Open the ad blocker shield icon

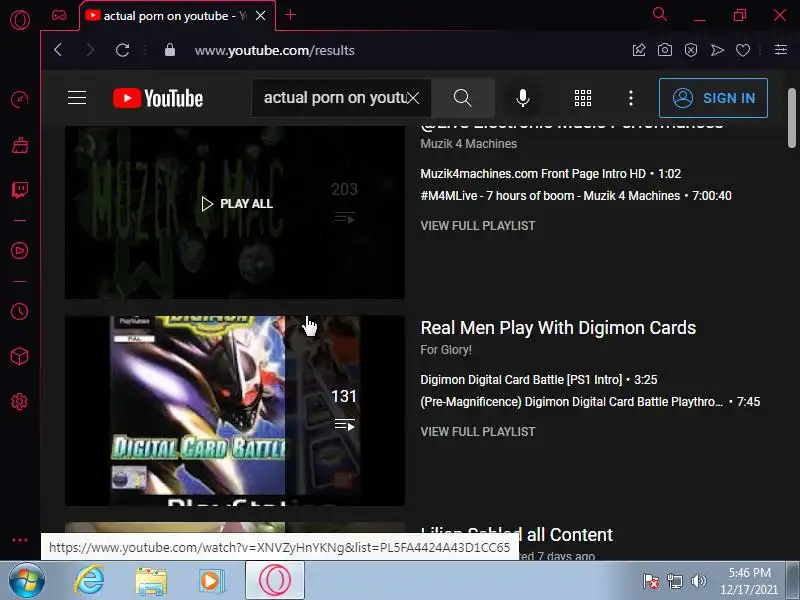pos(691,50)
